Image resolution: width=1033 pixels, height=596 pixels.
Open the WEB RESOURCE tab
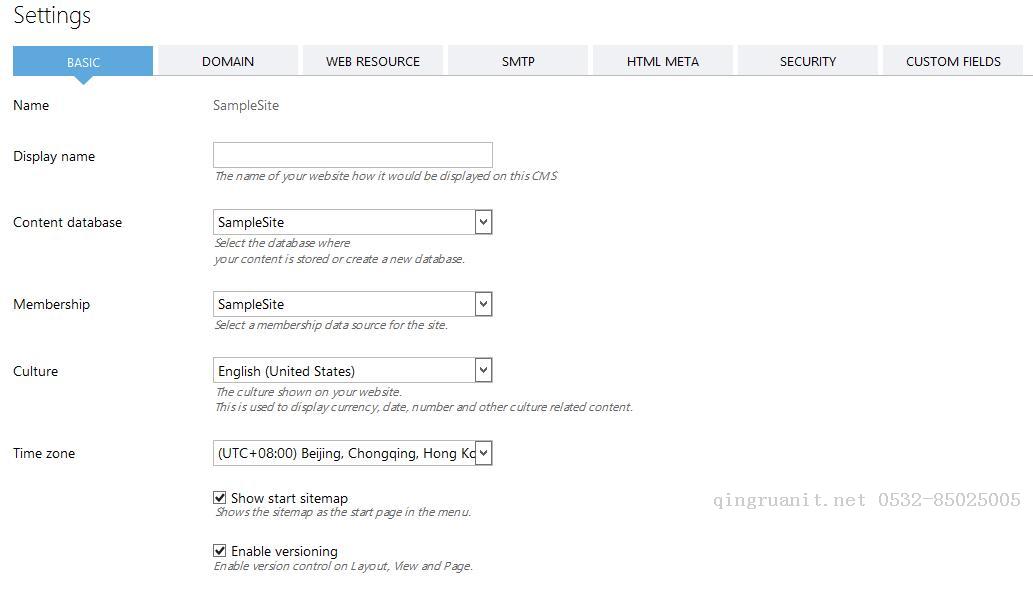click(x=373, y=61)
